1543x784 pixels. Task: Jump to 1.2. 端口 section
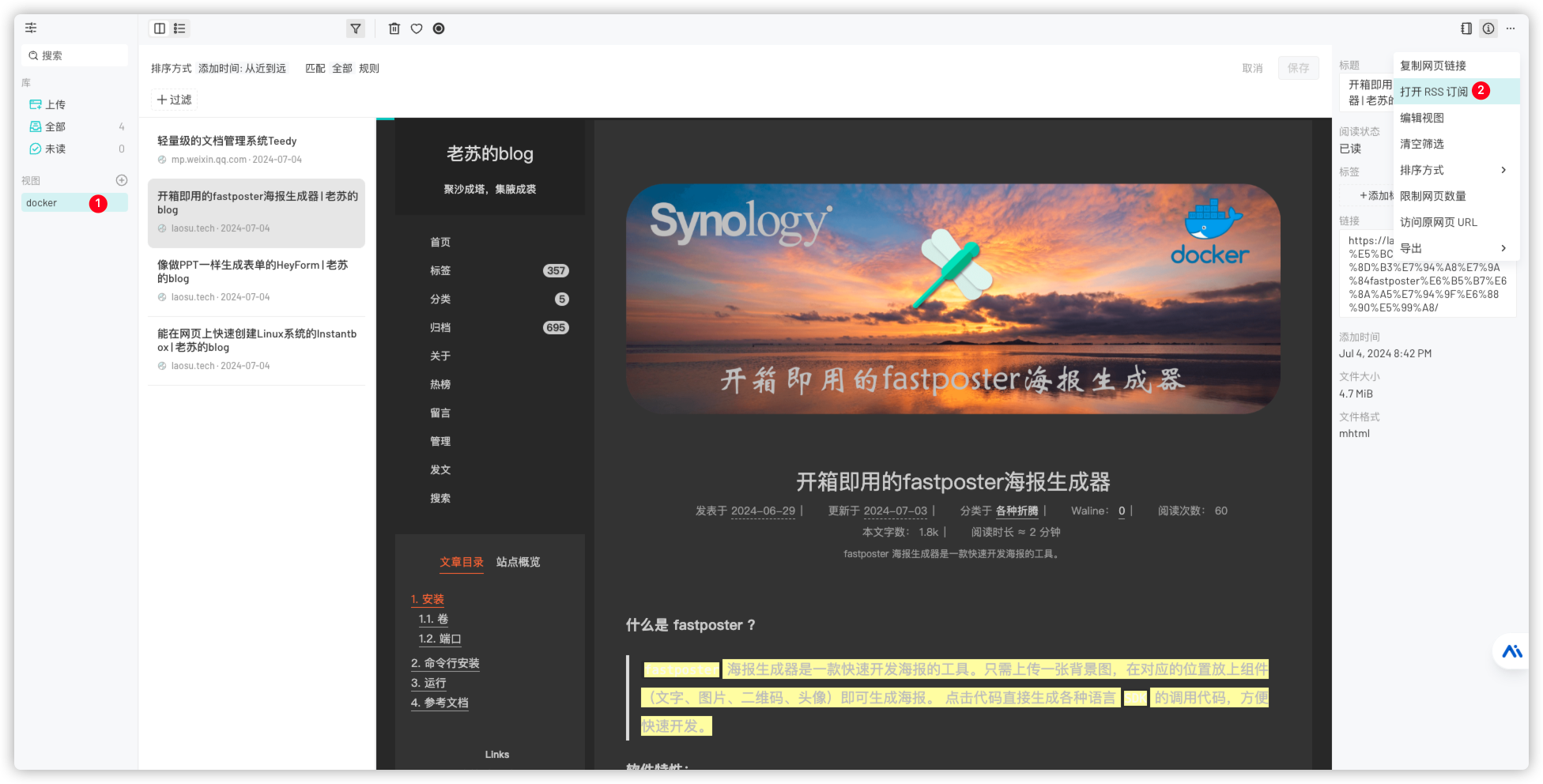tap(440, 639)
